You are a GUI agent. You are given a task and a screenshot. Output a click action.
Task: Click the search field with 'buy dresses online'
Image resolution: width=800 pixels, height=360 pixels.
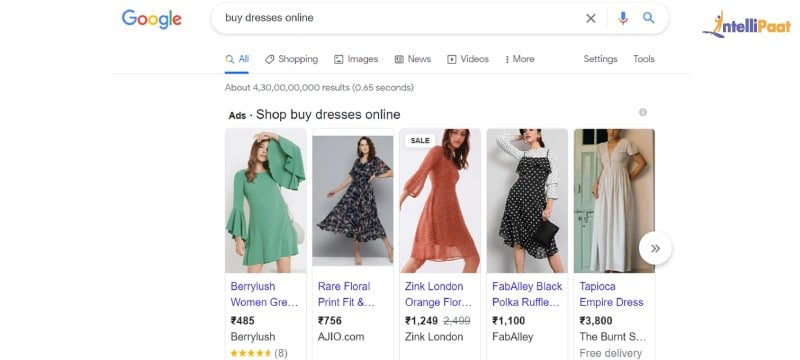(398, 18)
